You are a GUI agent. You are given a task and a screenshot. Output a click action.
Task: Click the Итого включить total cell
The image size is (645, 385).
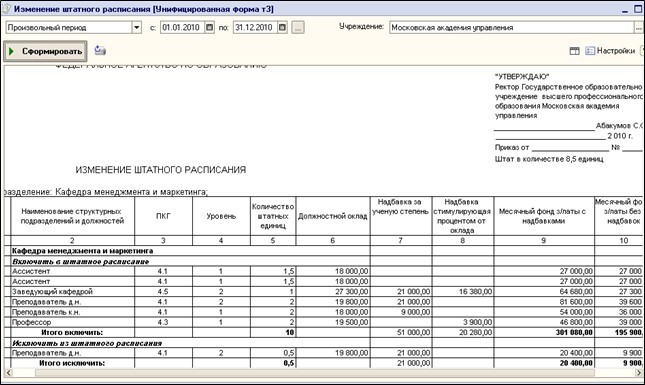(72, 332)
